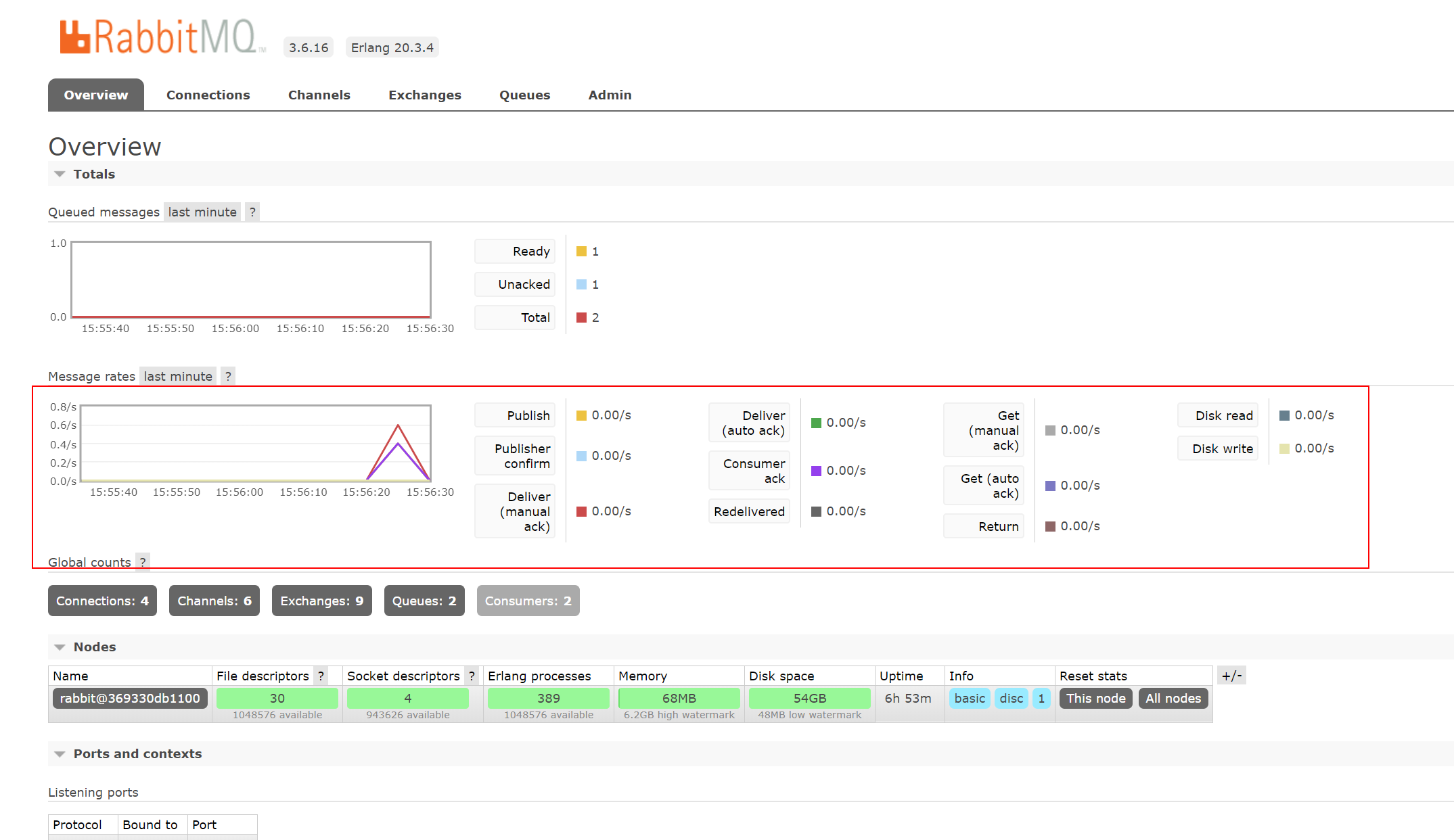Open node rabbit@369330db1100 link
This screenshot has height=840, width=1454.
(x=130, y=698)
